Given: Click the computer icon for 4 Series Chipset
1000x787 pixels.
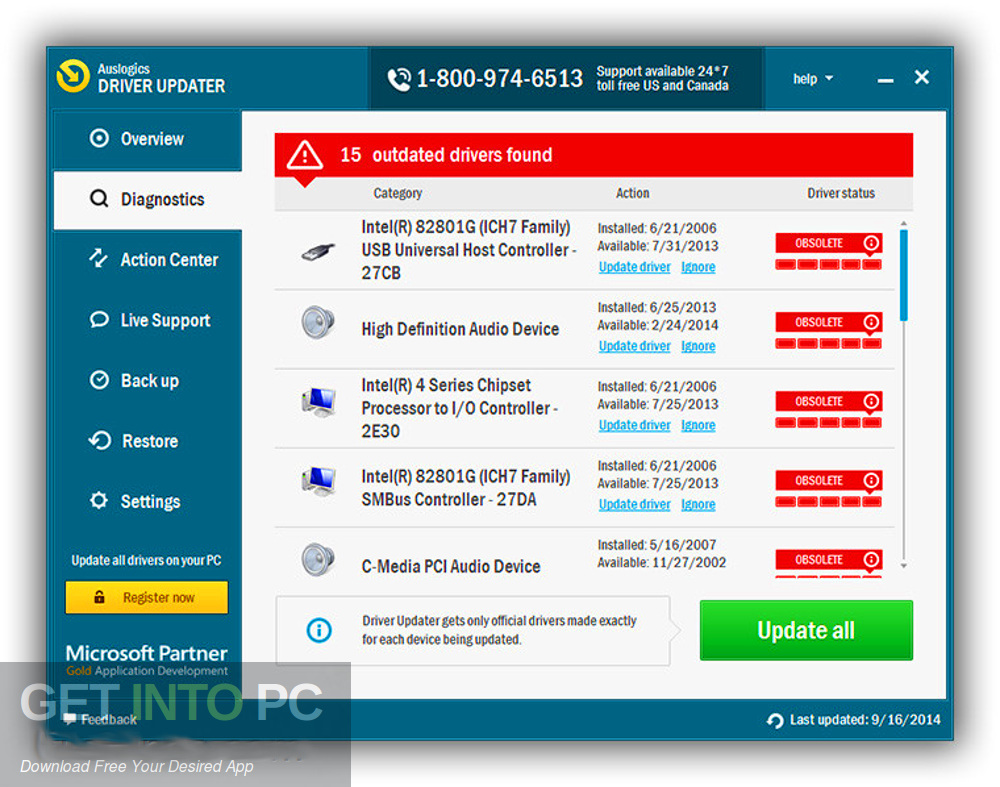Looking at the screenshot, I should coord(318,402).
